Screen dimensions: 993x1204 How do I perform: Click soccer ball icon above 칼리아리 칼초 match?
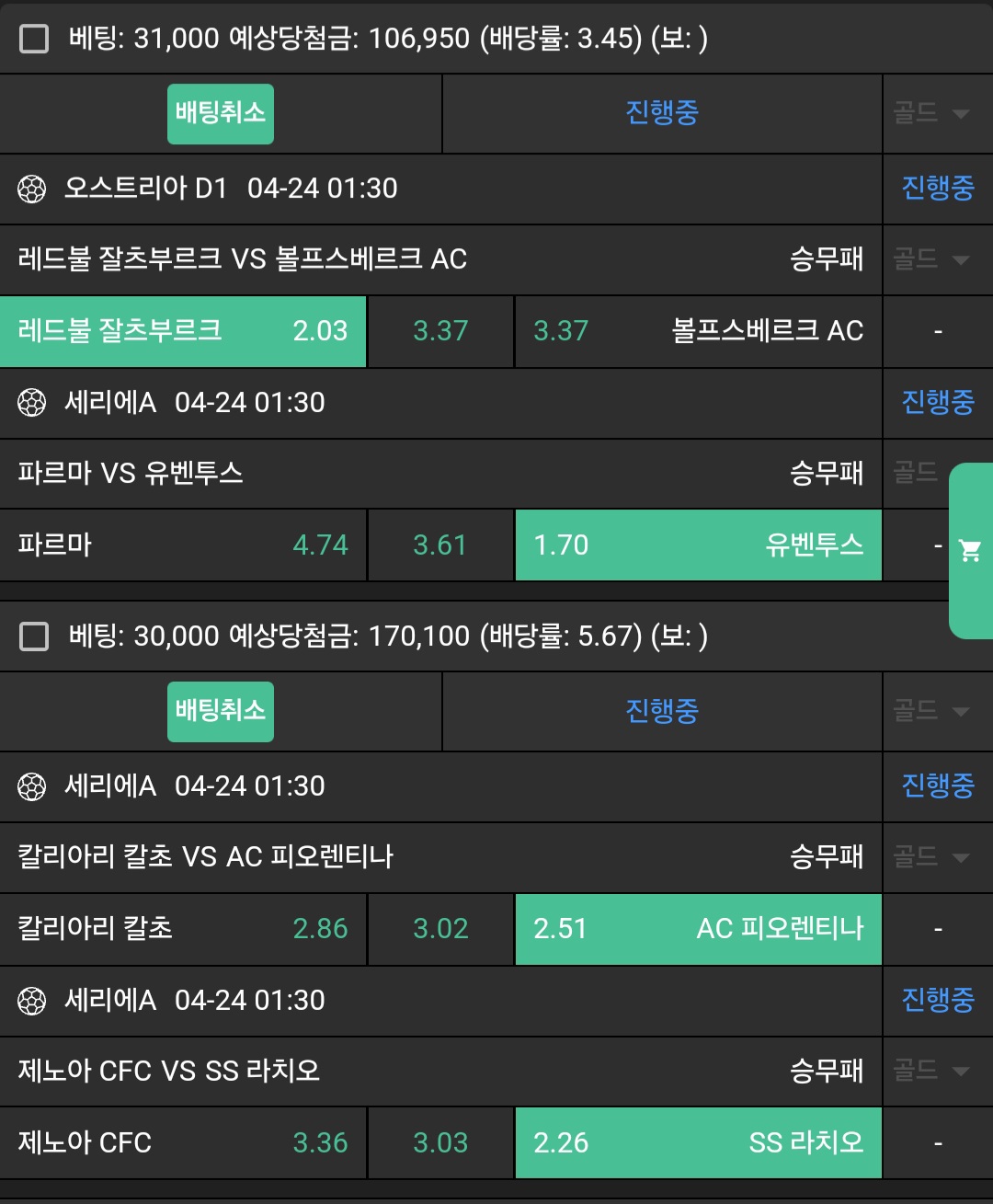pyautogui.click(x=32, y=786)
